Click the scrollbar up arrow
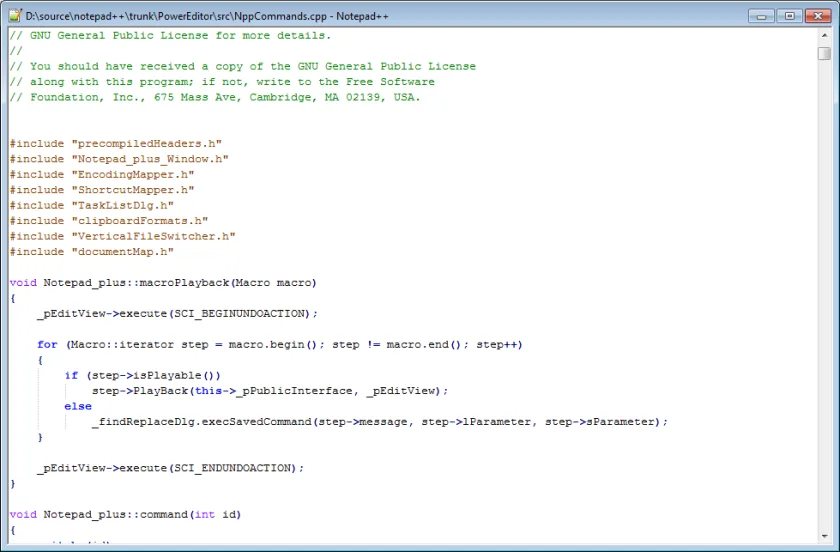This screenshot has height=552, width=840. (x=824, y=35)
